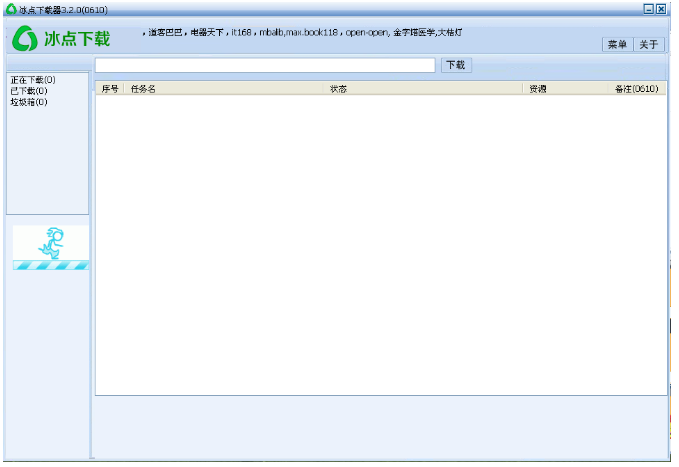
Task: Click the title bar app icon
Action: click(x=11, y=9)
